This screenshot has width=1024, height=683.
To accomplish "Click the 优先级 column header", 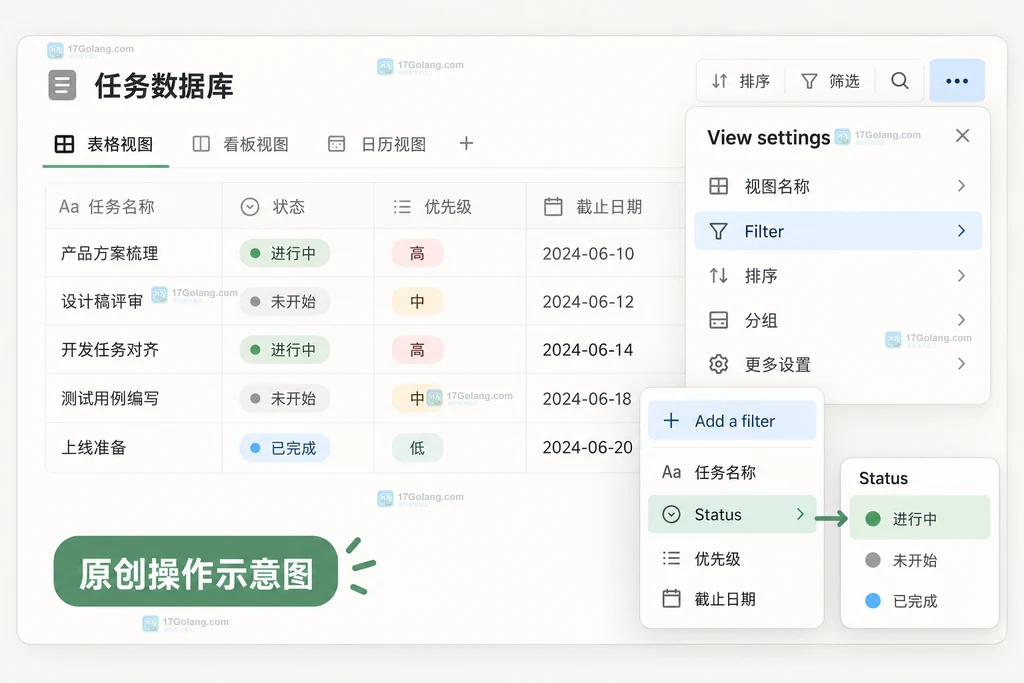I will (x=450, y=207).
